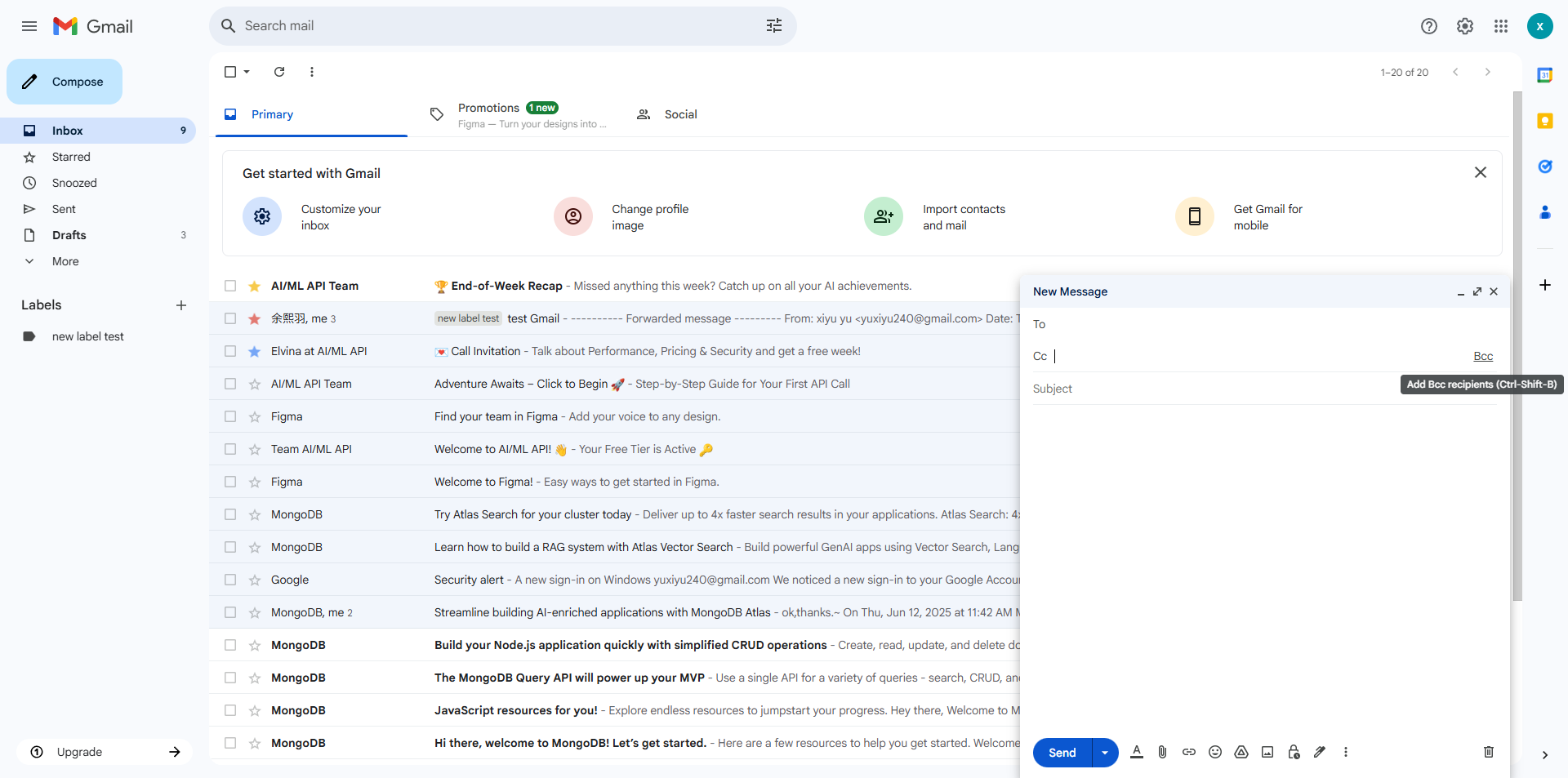Insert photo icon
Screen dimensions: 1568x778
(1267, 752)
